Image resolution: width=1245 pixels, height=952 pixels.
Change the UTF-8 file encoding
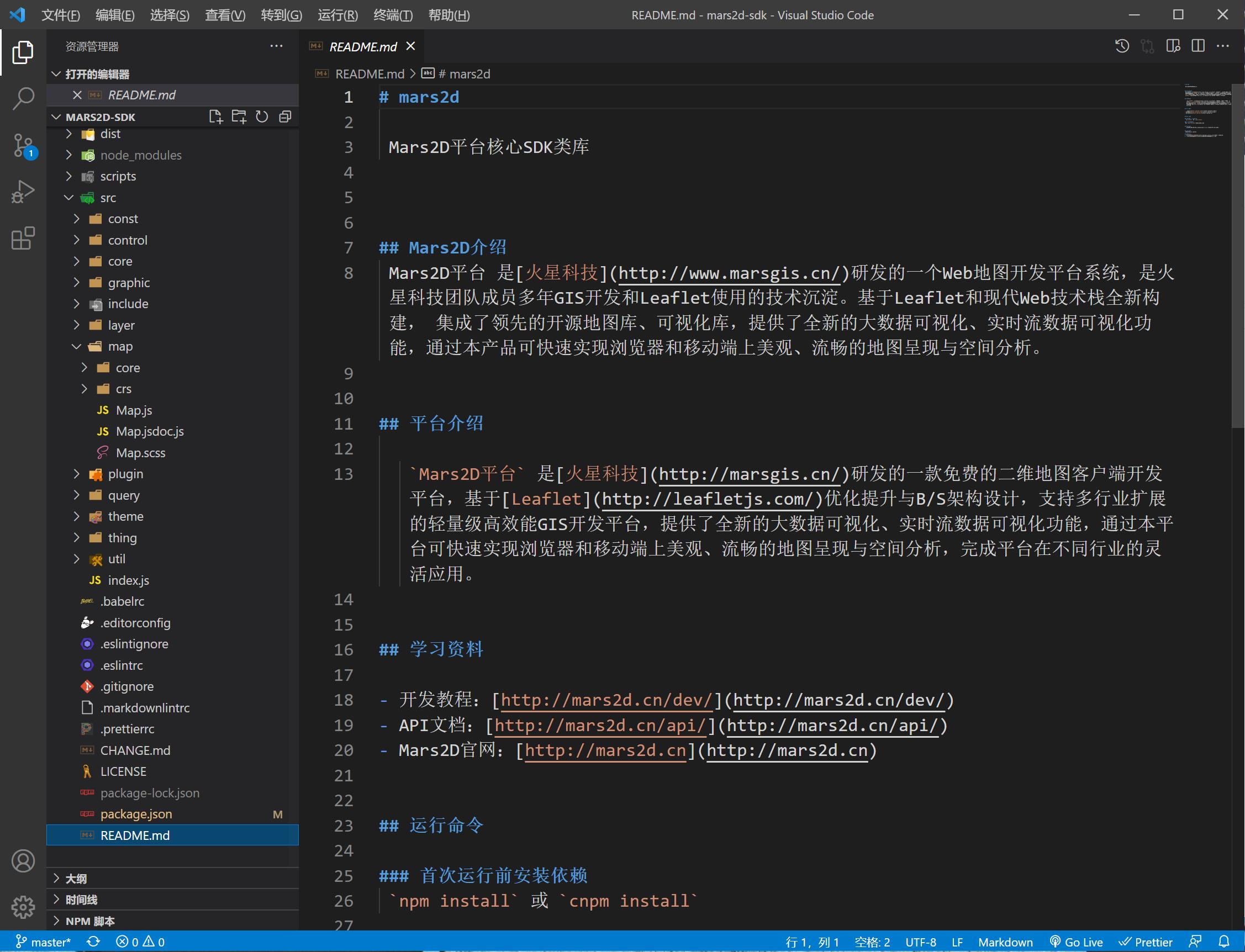921,942
